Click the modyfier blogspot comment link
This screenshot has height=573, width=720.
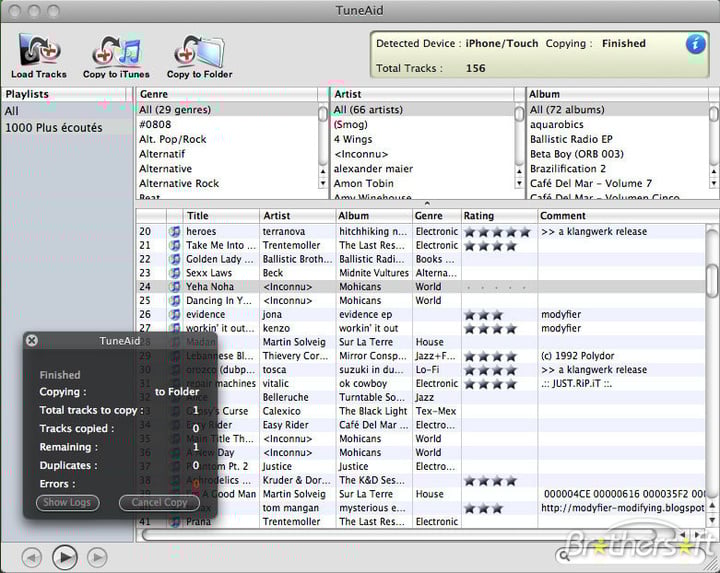pyautogui.click(x=622, y=508)
